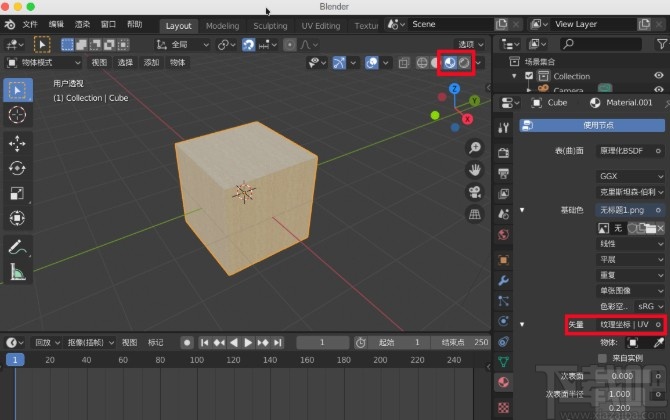Collapse the 基础色 section triangle
Viewport: 670px width, 420px height.
521,211
